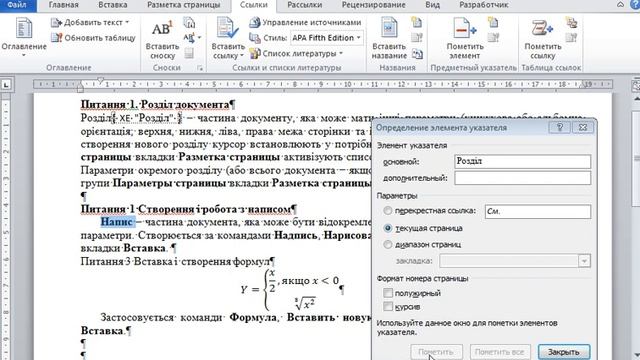Switch to the Разработчик tab
640x360 pixels.
point(484,5)
